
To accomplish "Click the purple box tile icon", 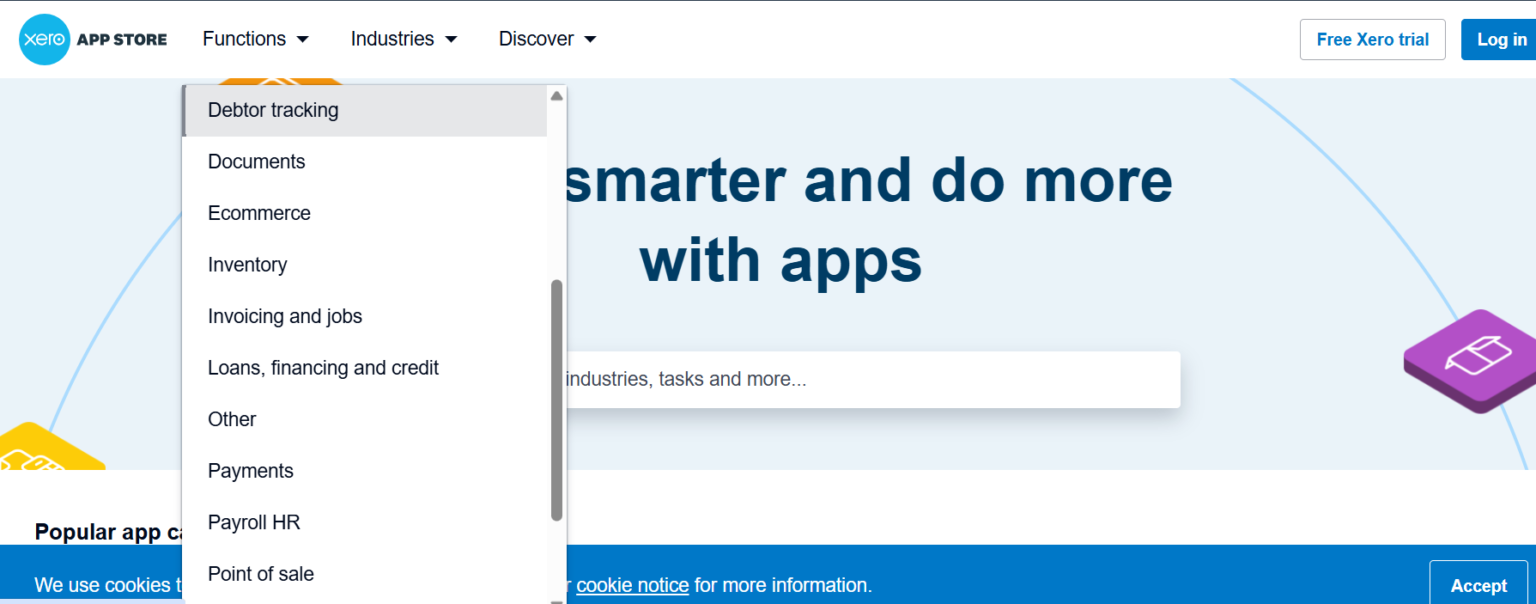I will coord(1474,359).
